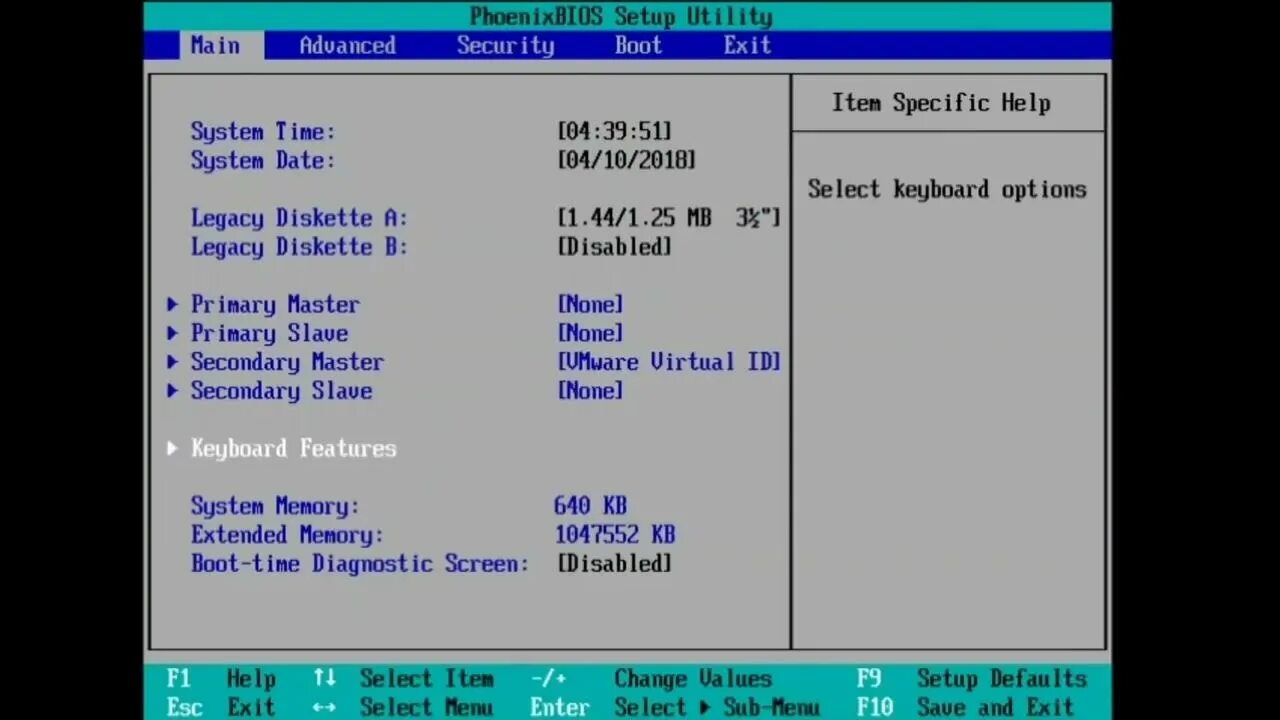Click the F9 Setup Defaults hint

tap(971, 679)
